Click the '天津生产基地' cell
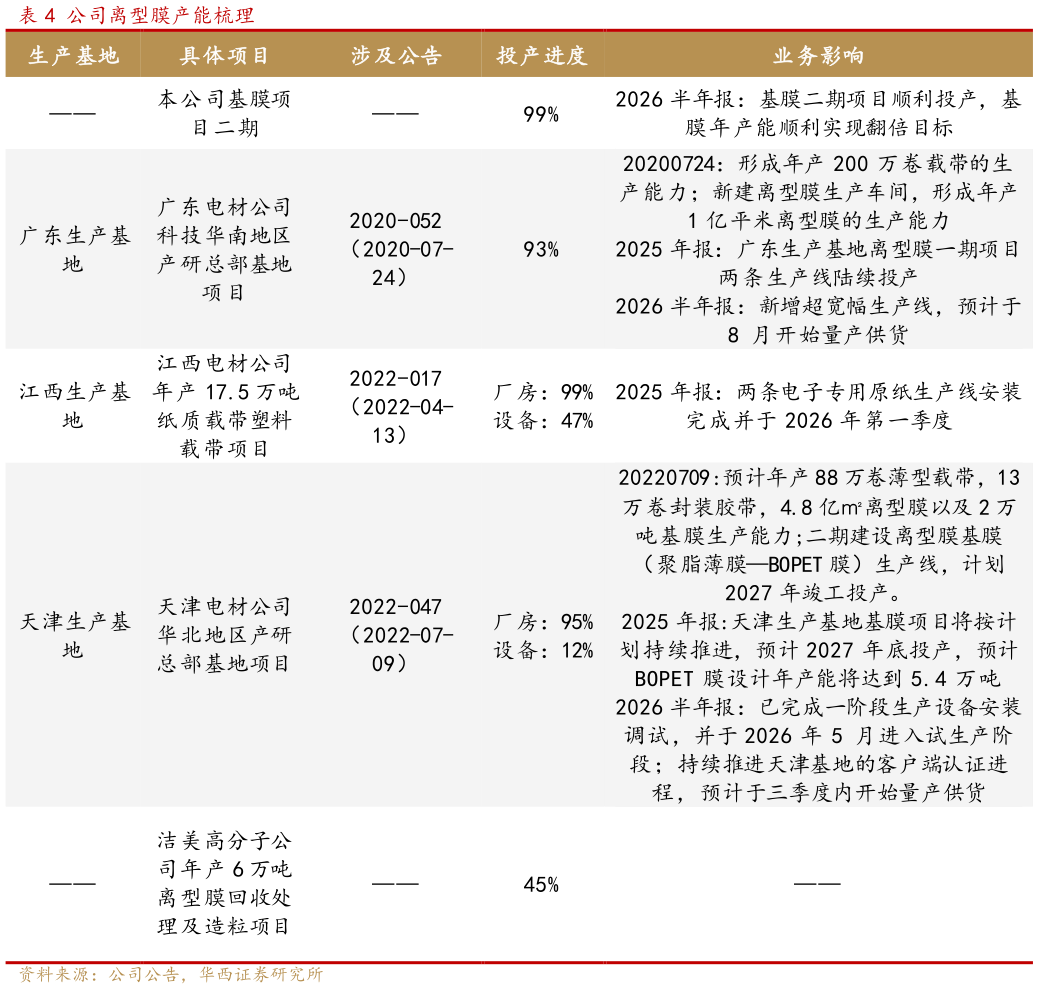This screenshot has width=1038, height=989. 73,636
